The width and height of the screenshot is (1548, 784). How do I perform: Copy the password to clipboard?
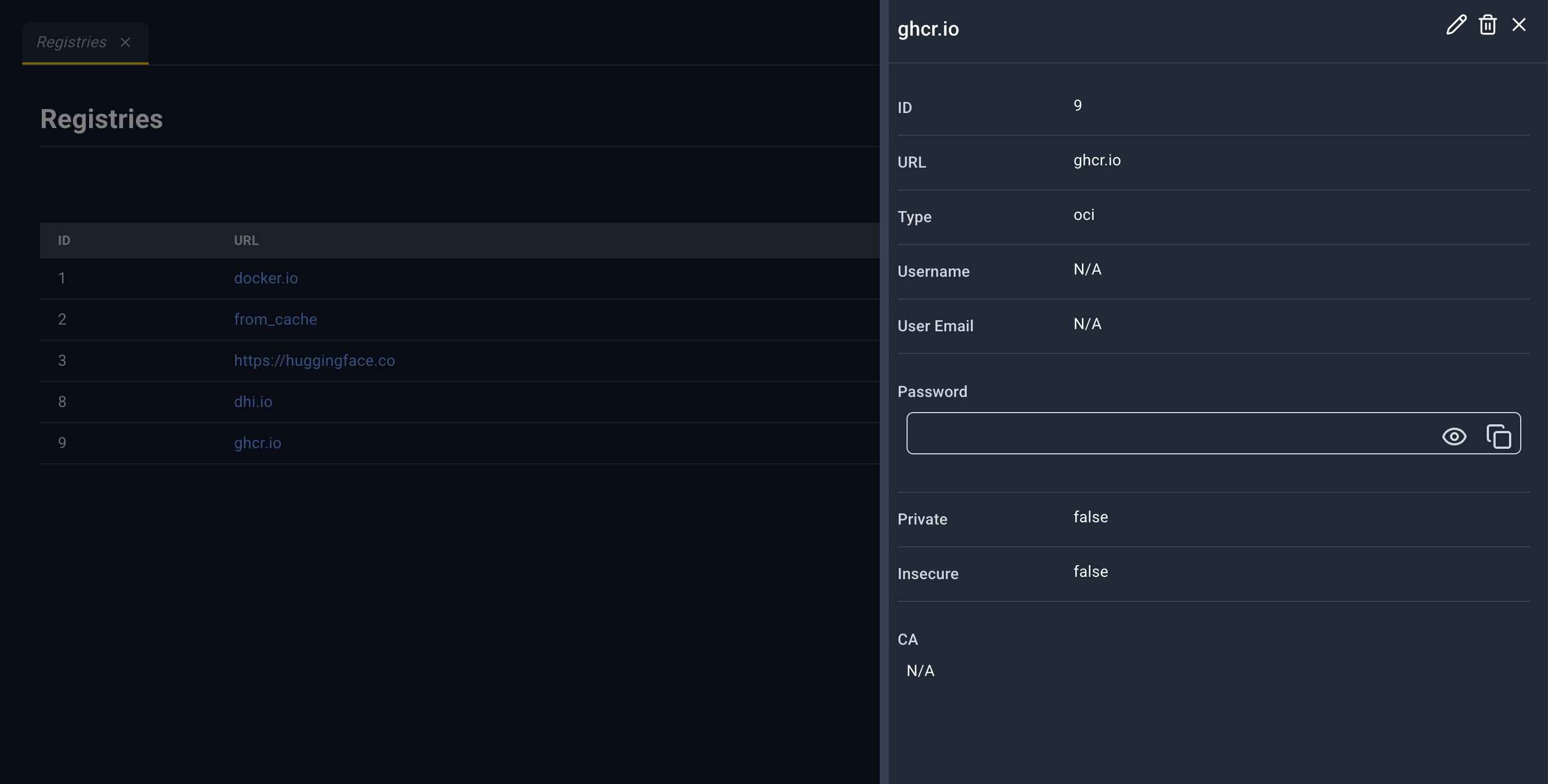1498,436
